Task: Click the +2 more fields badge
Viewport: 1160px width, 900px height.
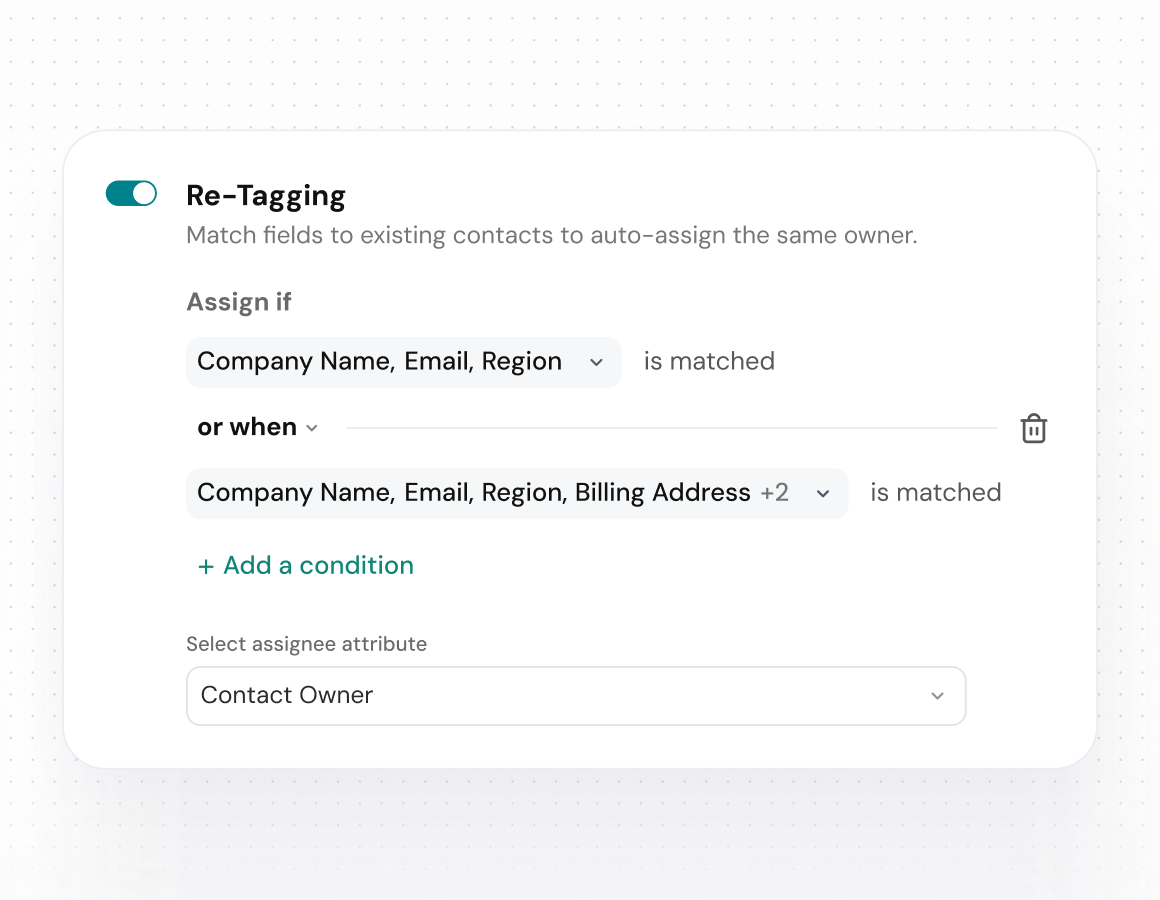Action: pyautogui.click(x=774, y=493)
